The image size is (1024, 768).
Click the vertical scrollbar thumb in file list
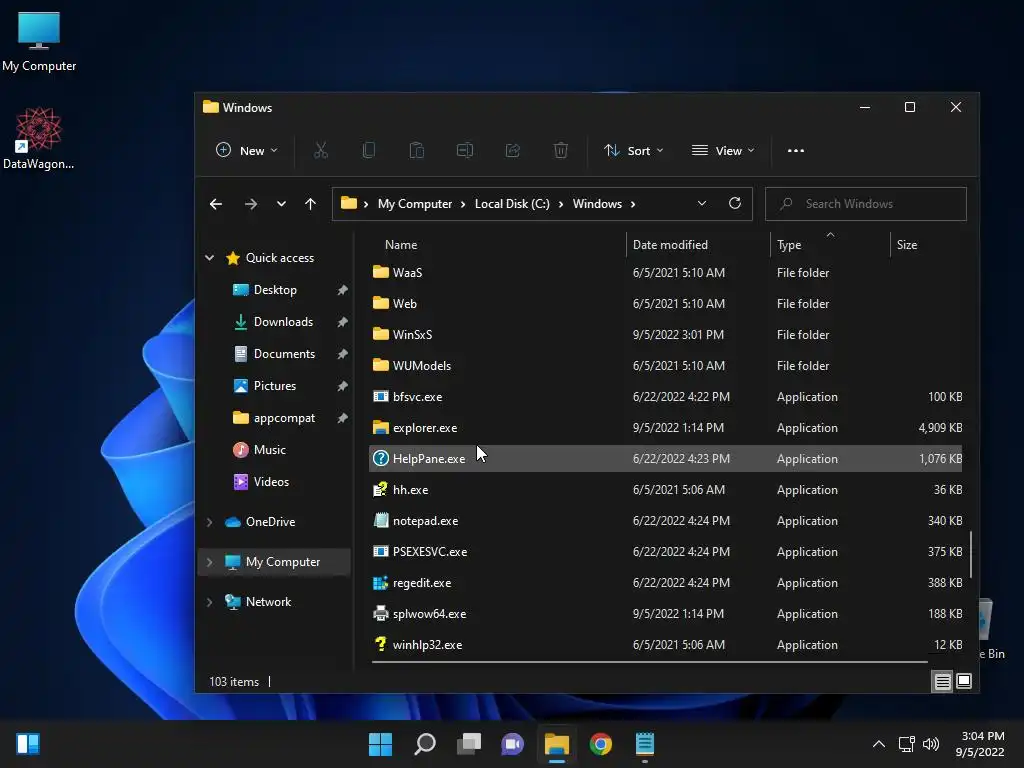[970, 554]
